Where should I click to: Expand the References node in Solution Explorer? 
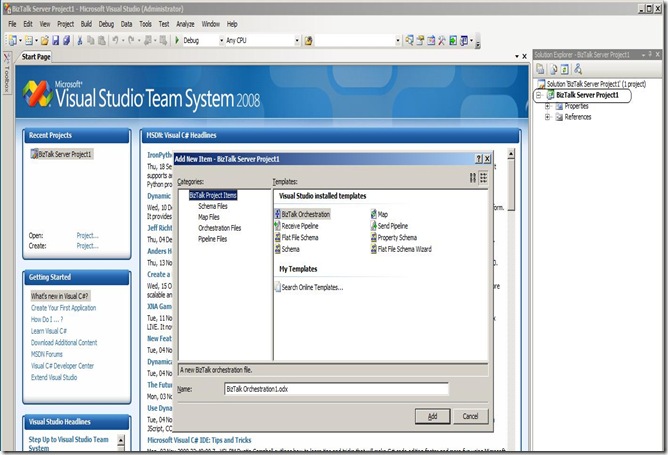pos(548,117)
